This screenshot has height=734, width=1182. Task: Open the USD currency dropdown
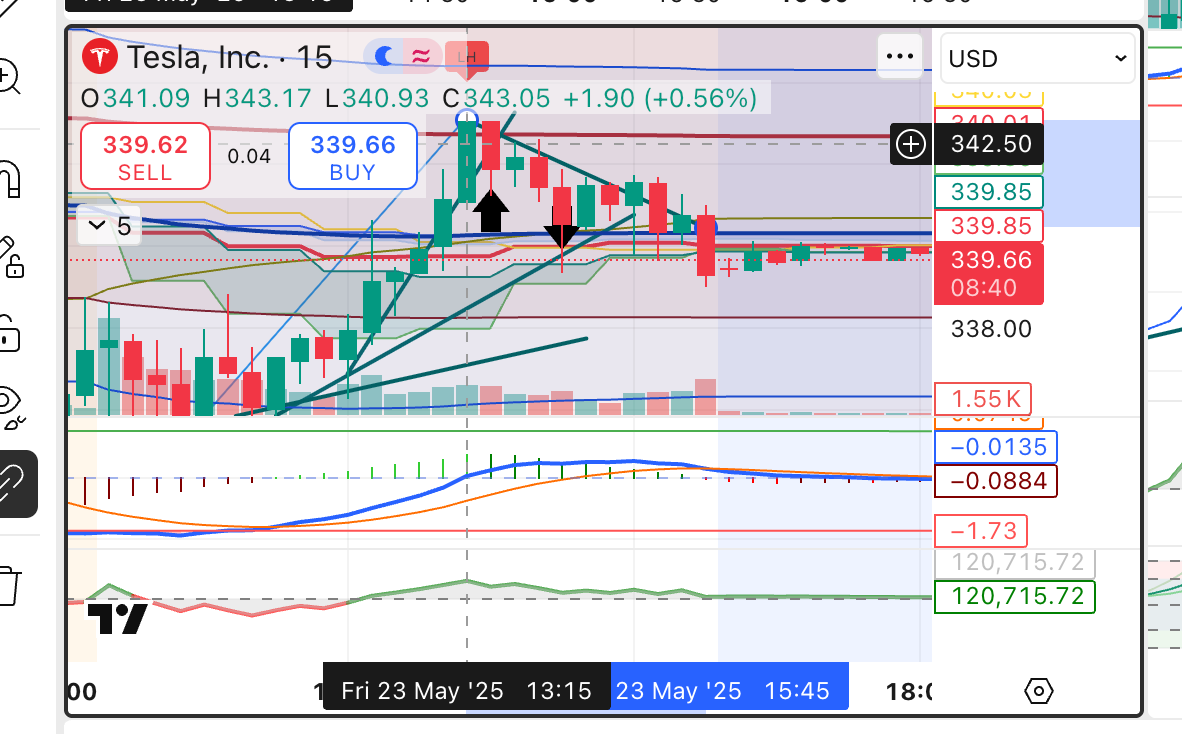pyautogui.click(x=1038, y=58)
